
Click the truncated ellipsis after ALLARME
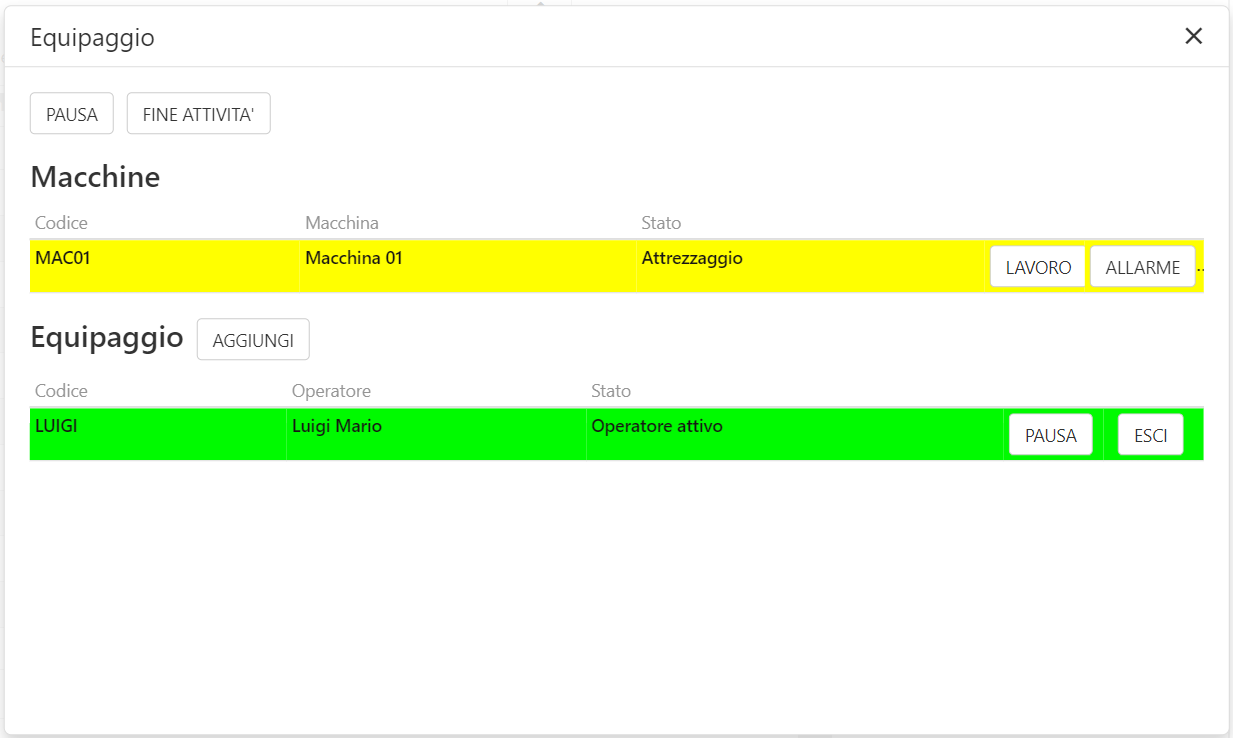point(1200,268)
